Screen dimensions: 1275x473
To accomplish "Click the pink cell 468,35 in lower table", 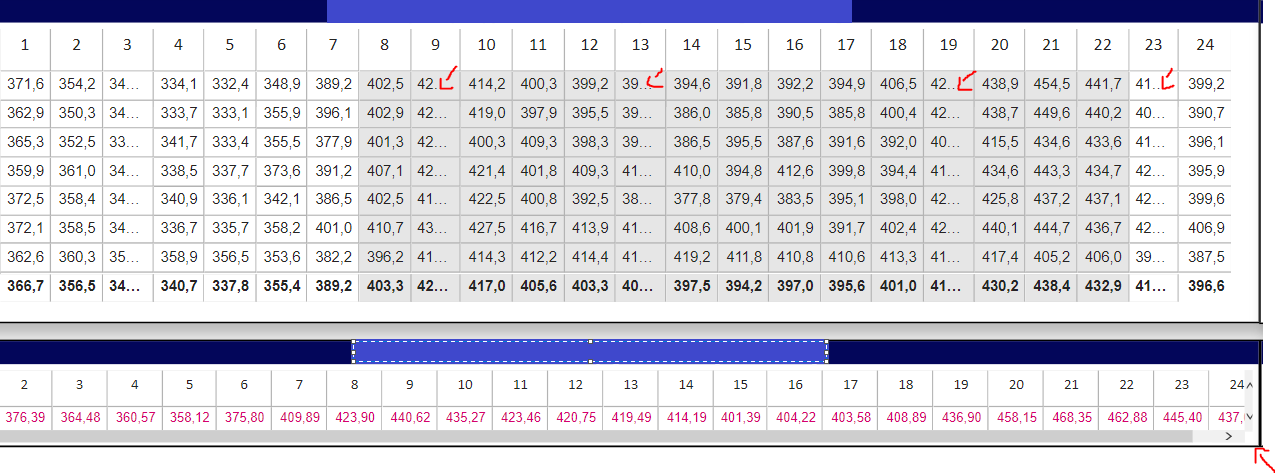I will coord(1070,417).
